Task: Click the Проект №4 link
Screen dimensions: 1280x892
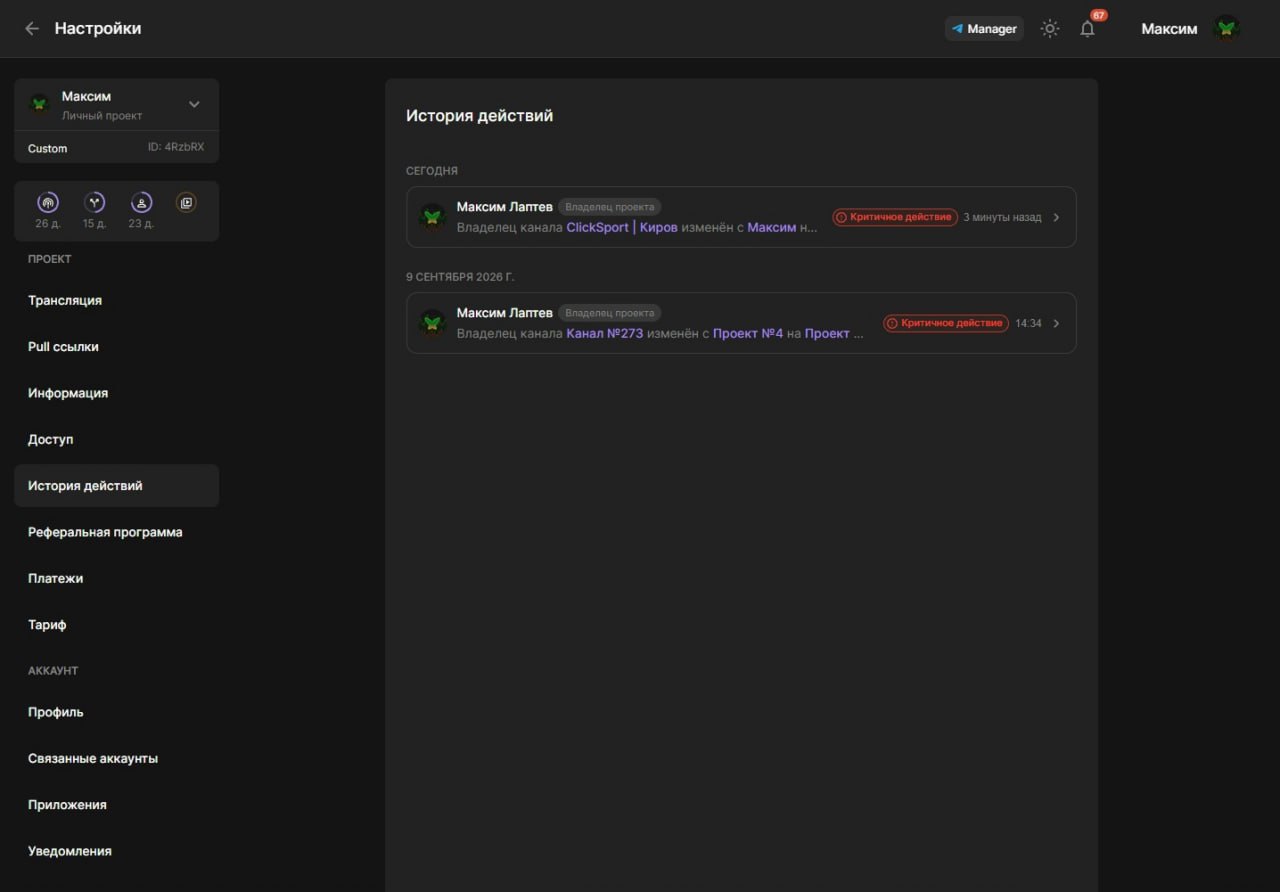Action: 748,333
